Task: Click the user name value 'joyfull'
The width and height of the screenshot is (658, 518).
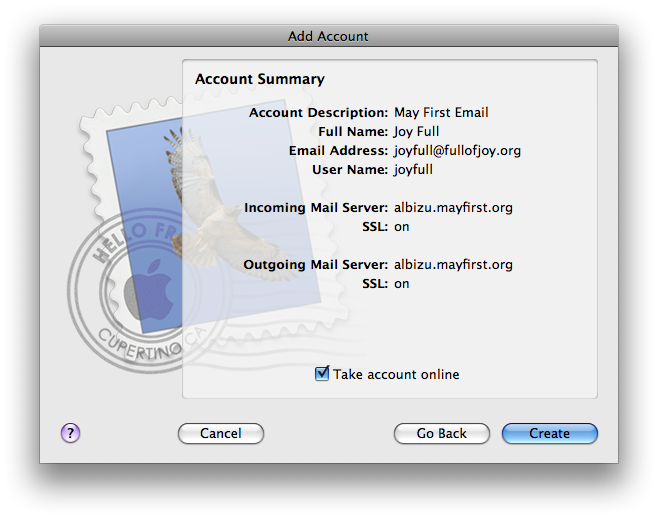Action: point(413,170)
